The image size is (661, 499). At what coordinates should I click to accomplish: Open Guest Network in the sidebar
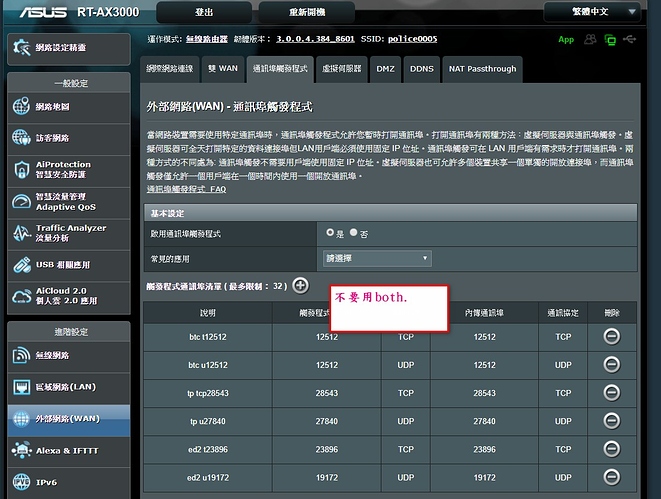pyautogui.click(x=69, y=138)
